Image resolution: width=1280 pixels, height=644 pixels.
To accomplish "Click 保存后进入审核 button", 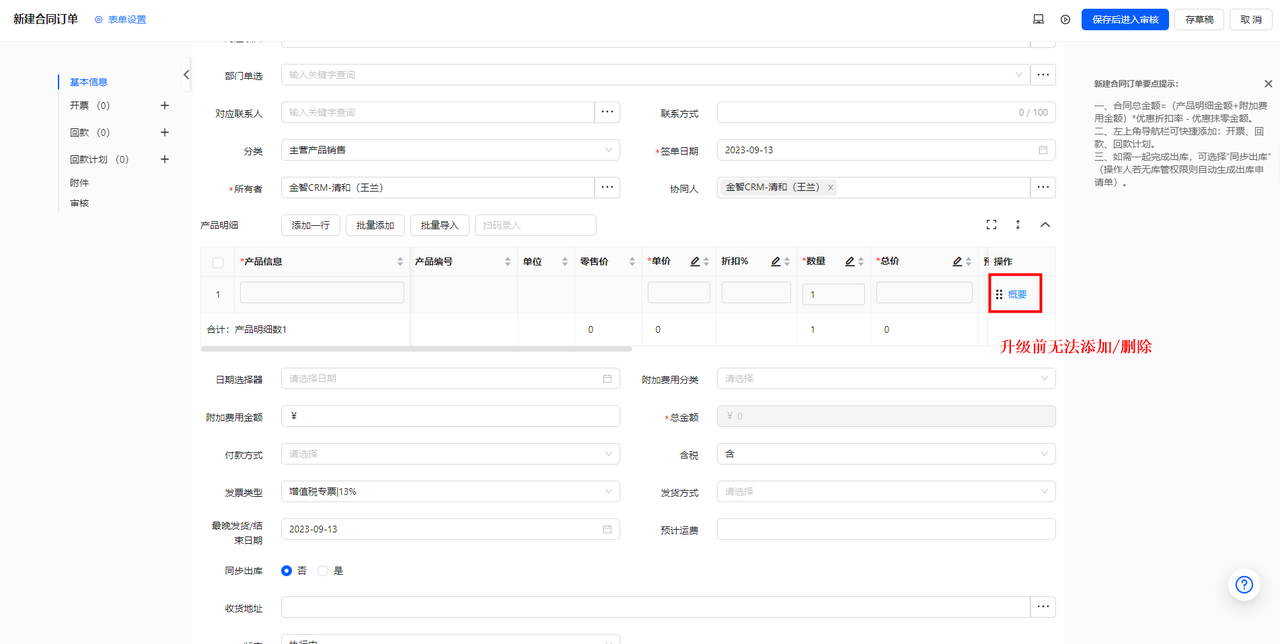I will coord(1125,19).
